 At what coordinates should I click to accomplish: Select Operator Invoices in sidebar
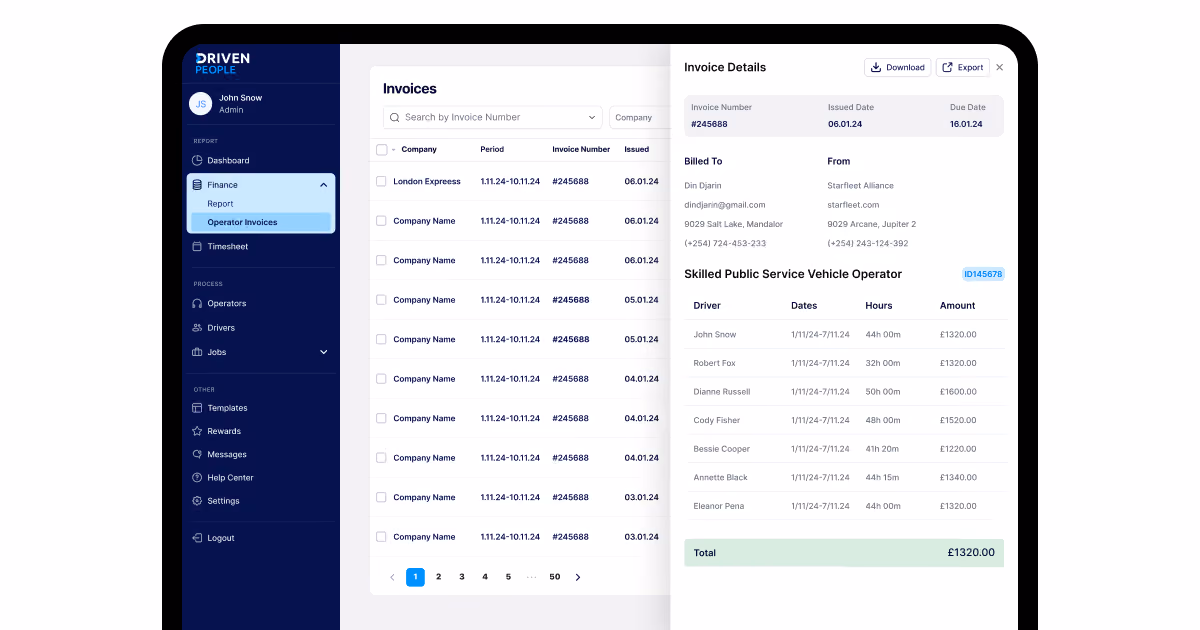click(261, 222)
